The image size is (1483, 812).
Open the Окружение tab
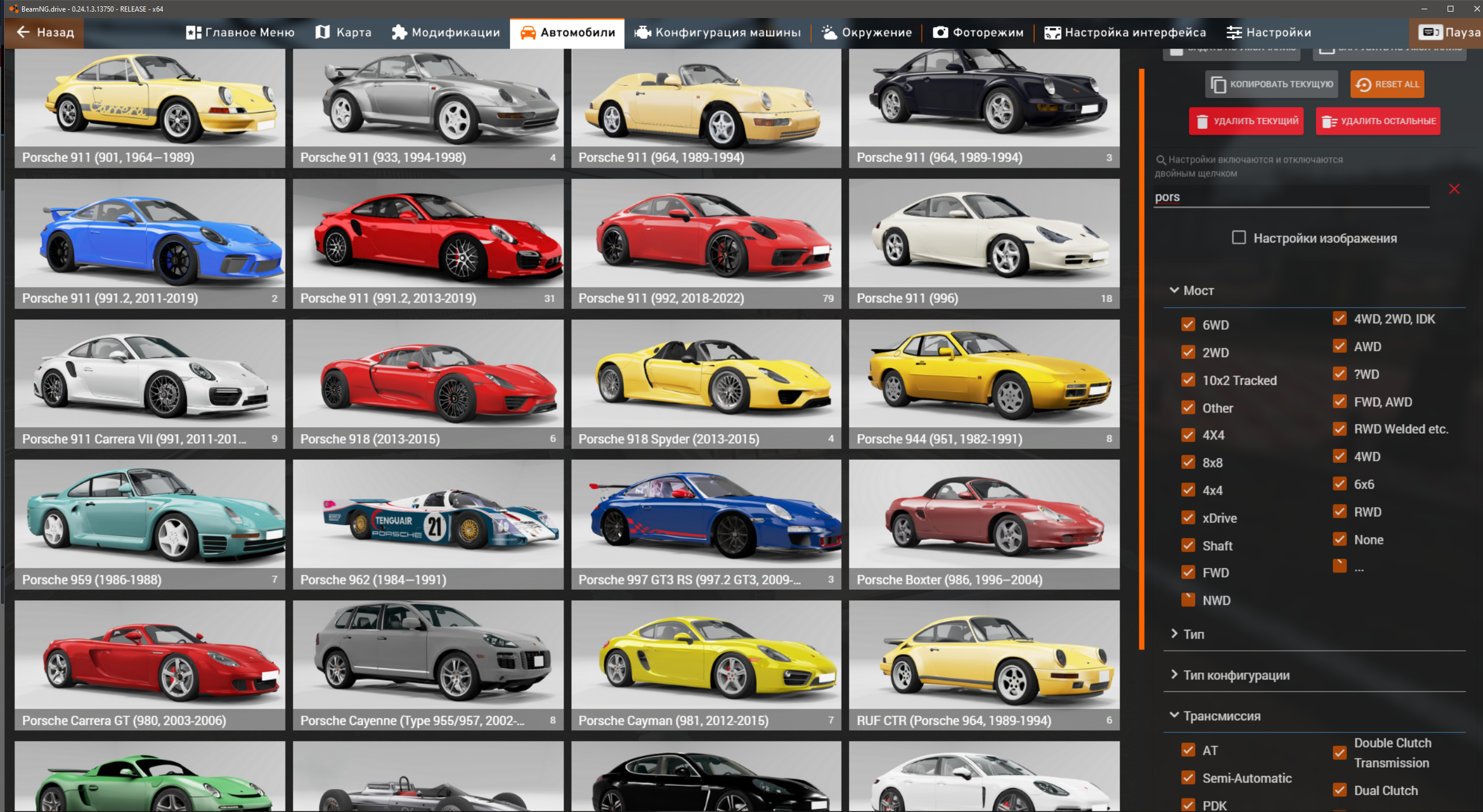coord(867,33)
